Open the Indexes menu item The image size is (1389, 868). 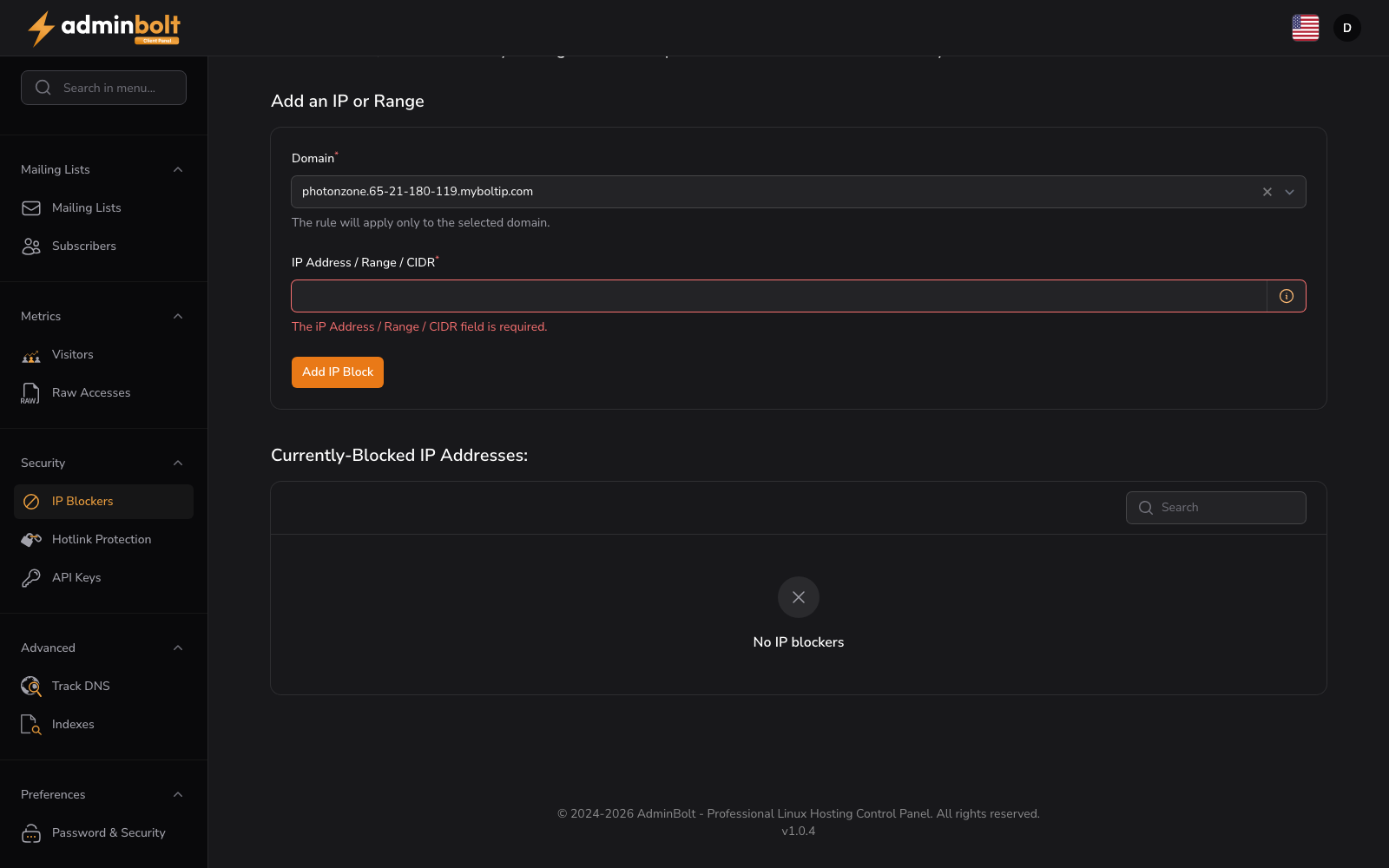[x=103, y=725]
